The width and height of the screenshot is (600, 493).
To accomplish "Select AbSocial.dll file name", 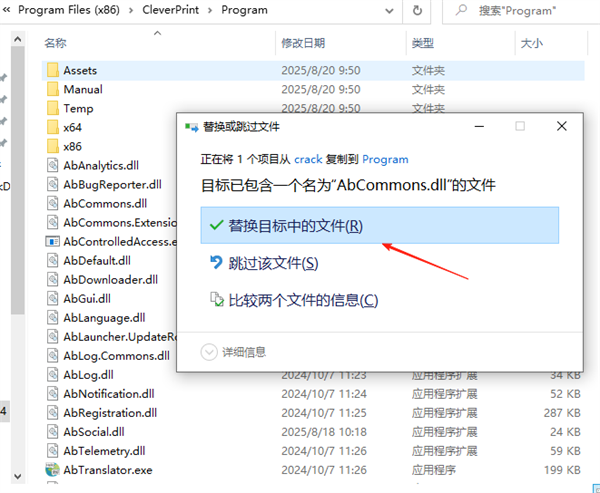I will point(94,432).
